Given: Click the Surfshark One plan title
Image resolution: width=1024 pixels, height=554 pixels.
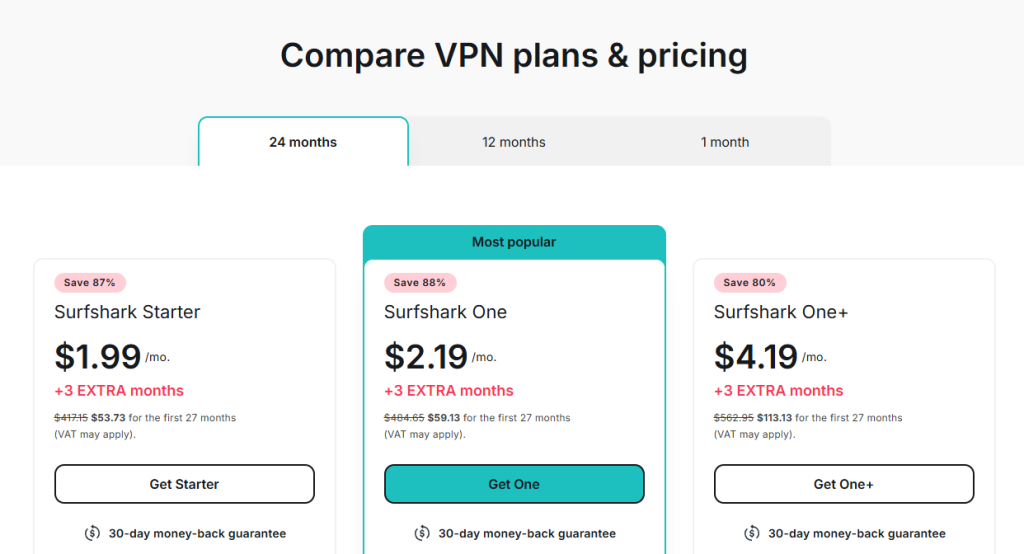Looking at the screenshot, I should (x=445, y=312).
